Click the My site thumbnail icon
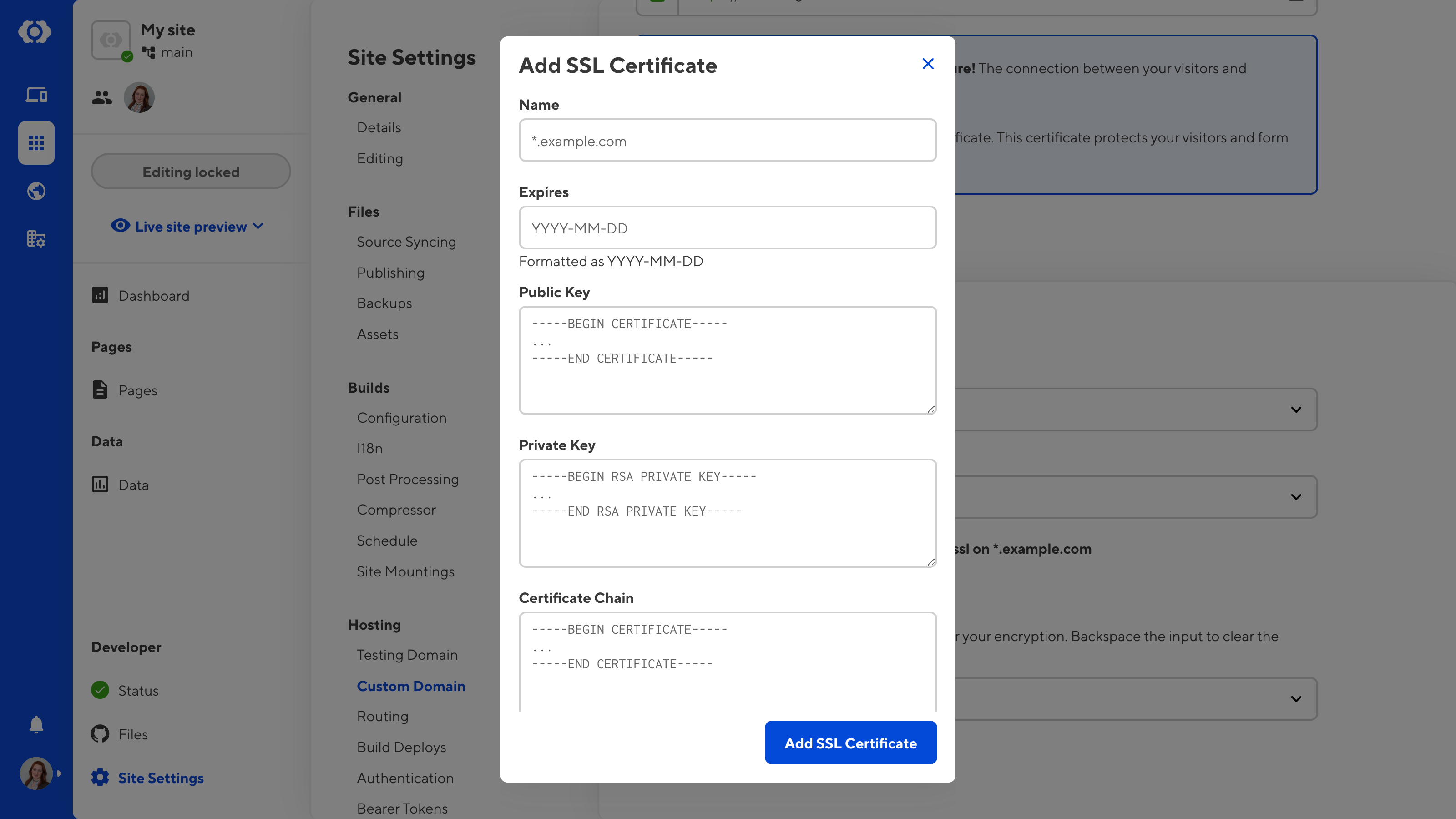 coord(111,40)
